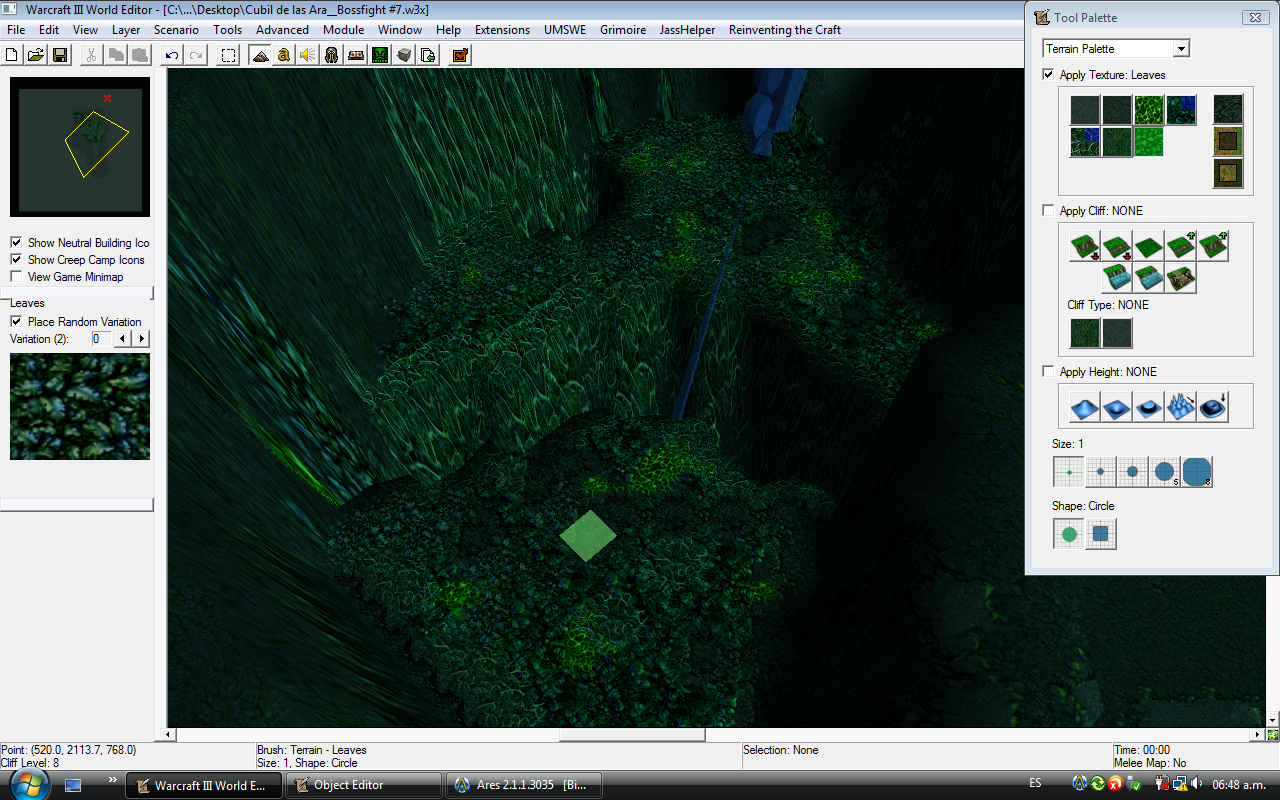Select the Lower height tool
This screenshot has width=1280, height=800.
coord(1117,407)
